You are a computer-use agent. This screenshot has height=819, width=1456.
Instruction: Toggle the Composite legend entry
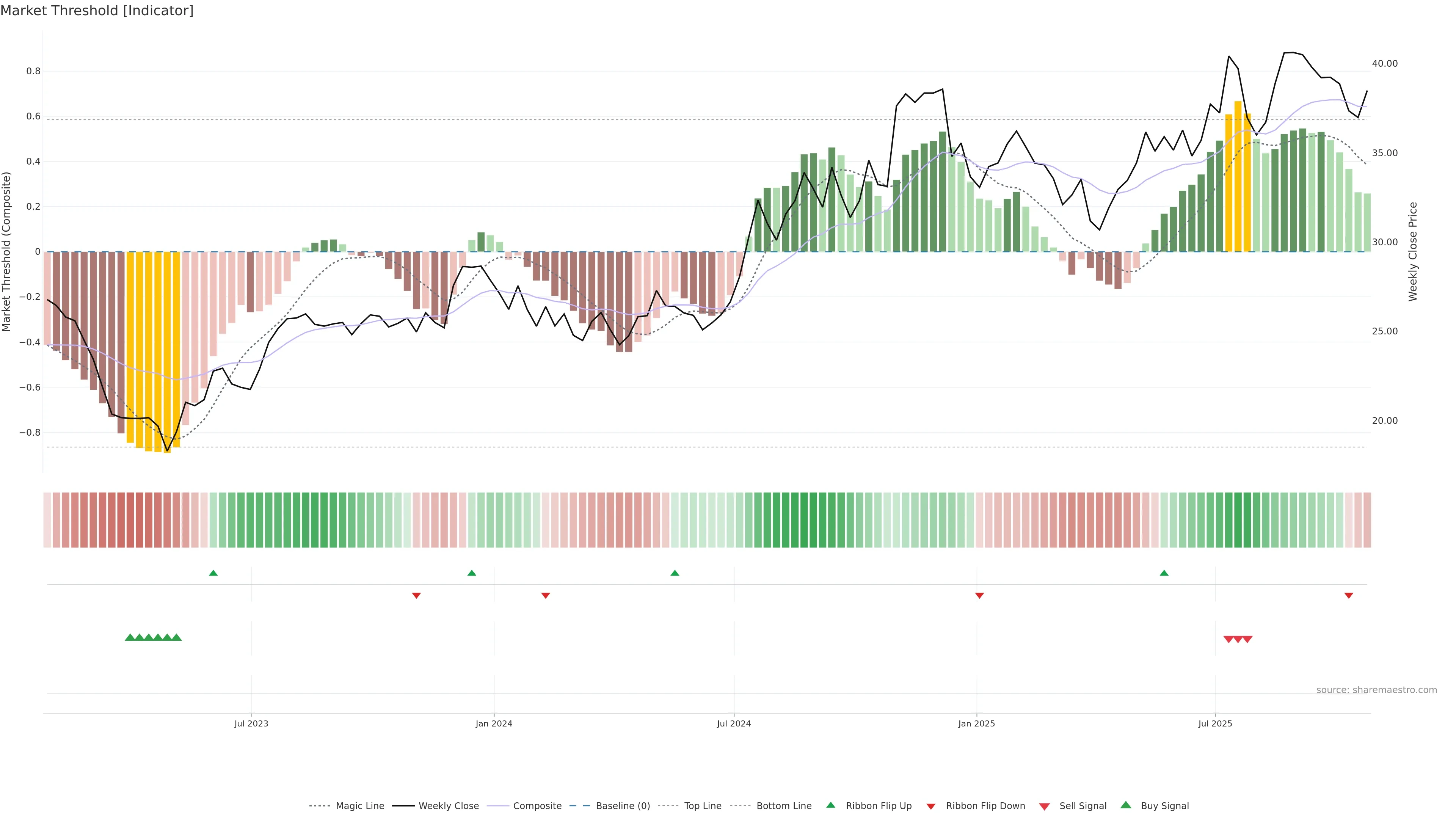(x=537, y=806)
